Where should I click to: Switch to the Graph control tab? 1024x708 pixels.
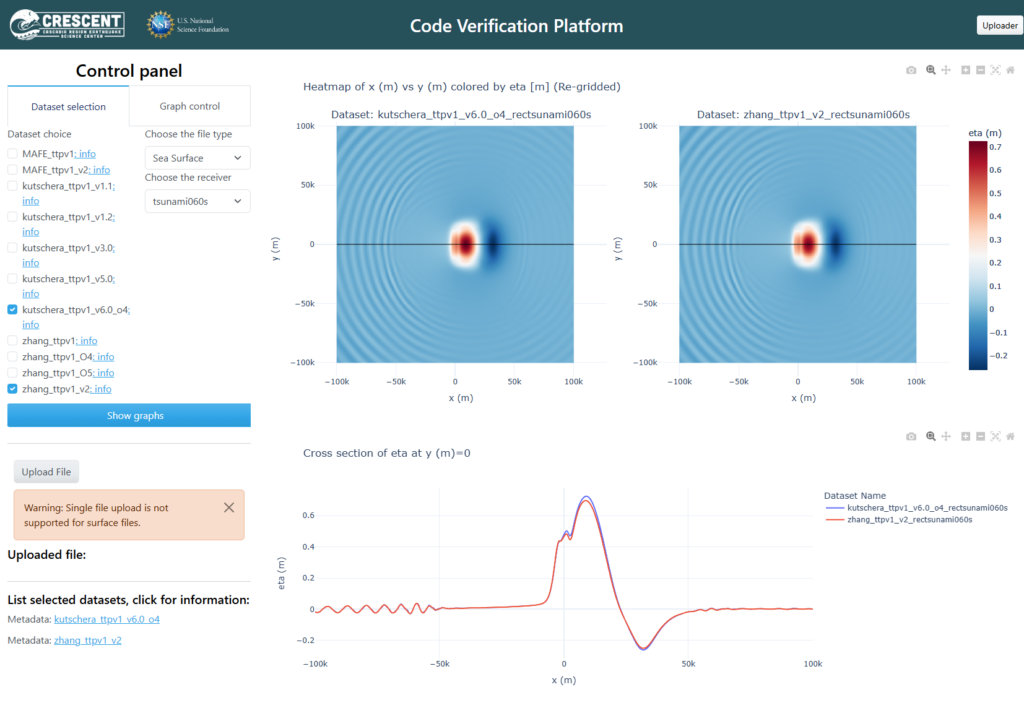[189, 106]
